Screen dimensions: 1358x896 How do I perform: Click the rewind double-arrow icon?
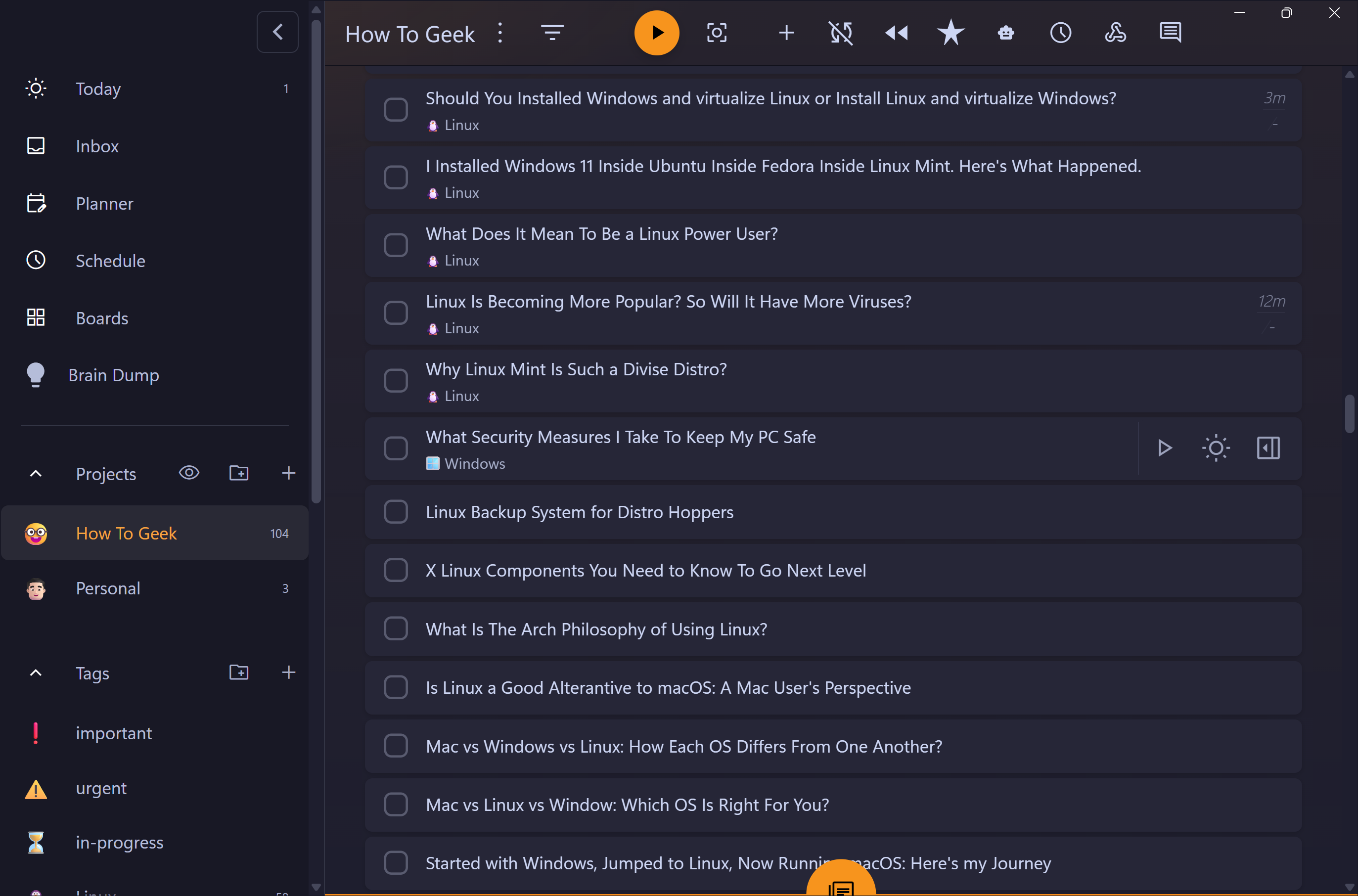[896, 33]
